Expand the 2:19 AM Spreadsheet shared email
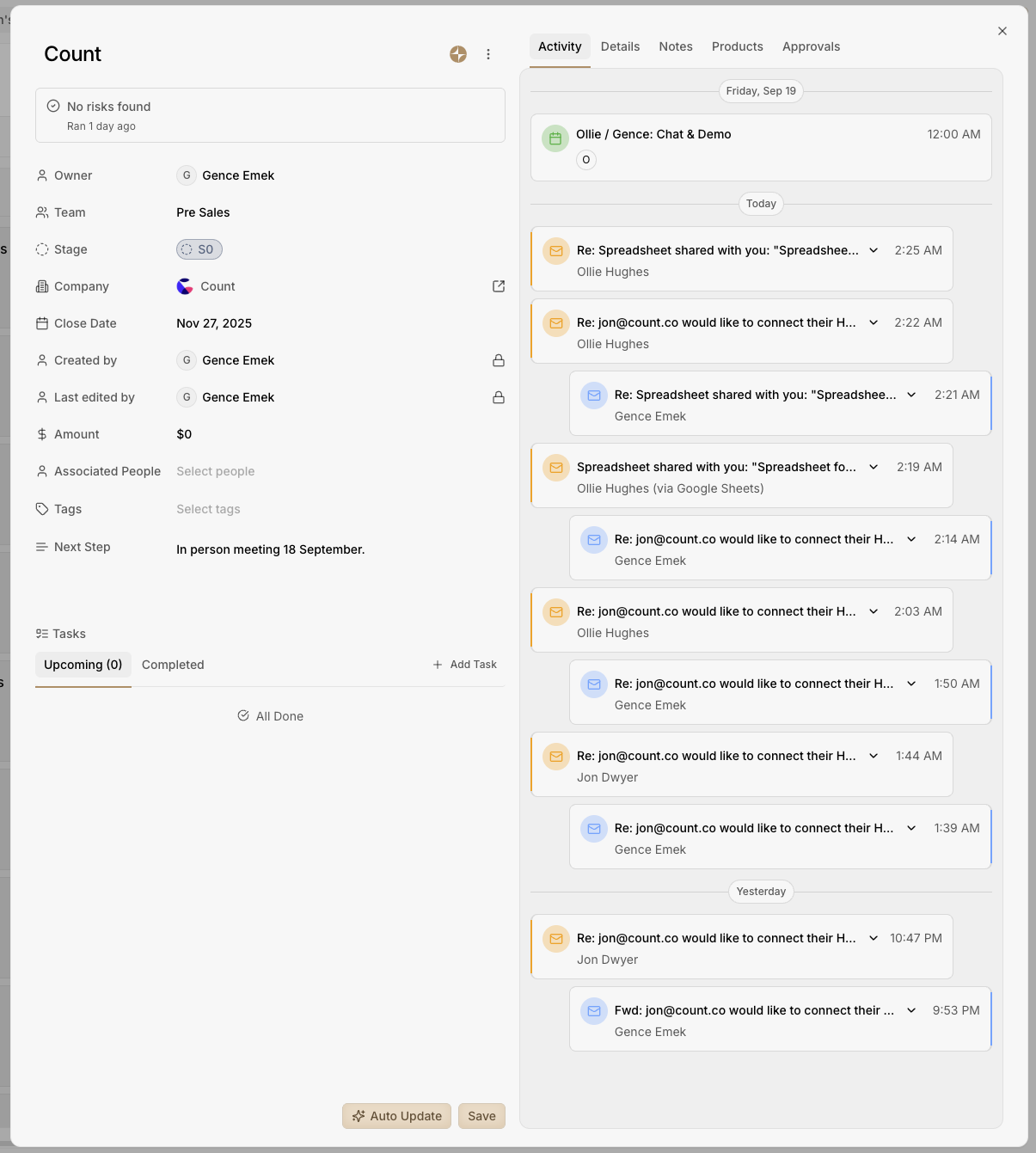 point(874,467)
